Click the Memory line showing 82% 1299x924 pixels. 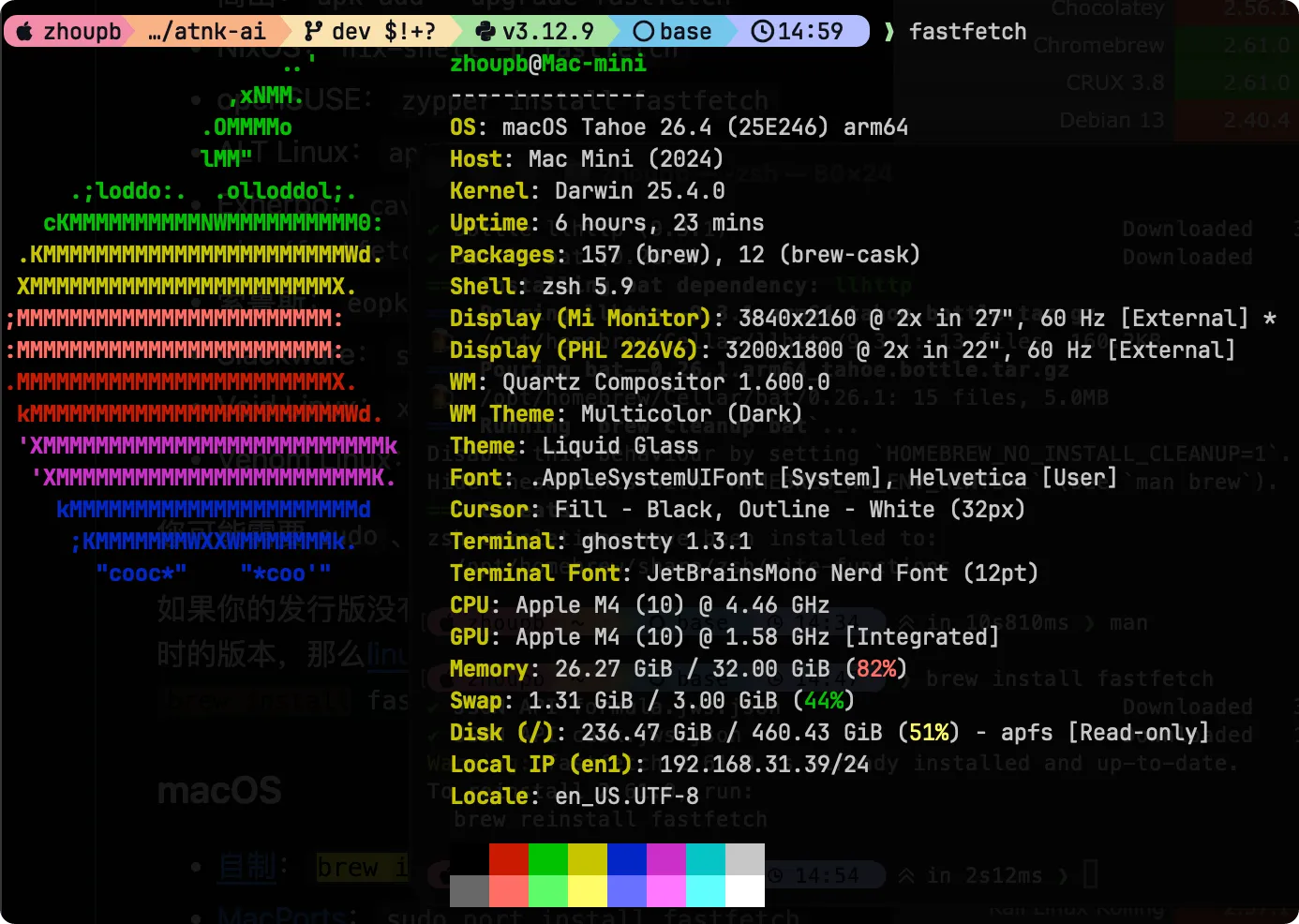click(679, 668)
